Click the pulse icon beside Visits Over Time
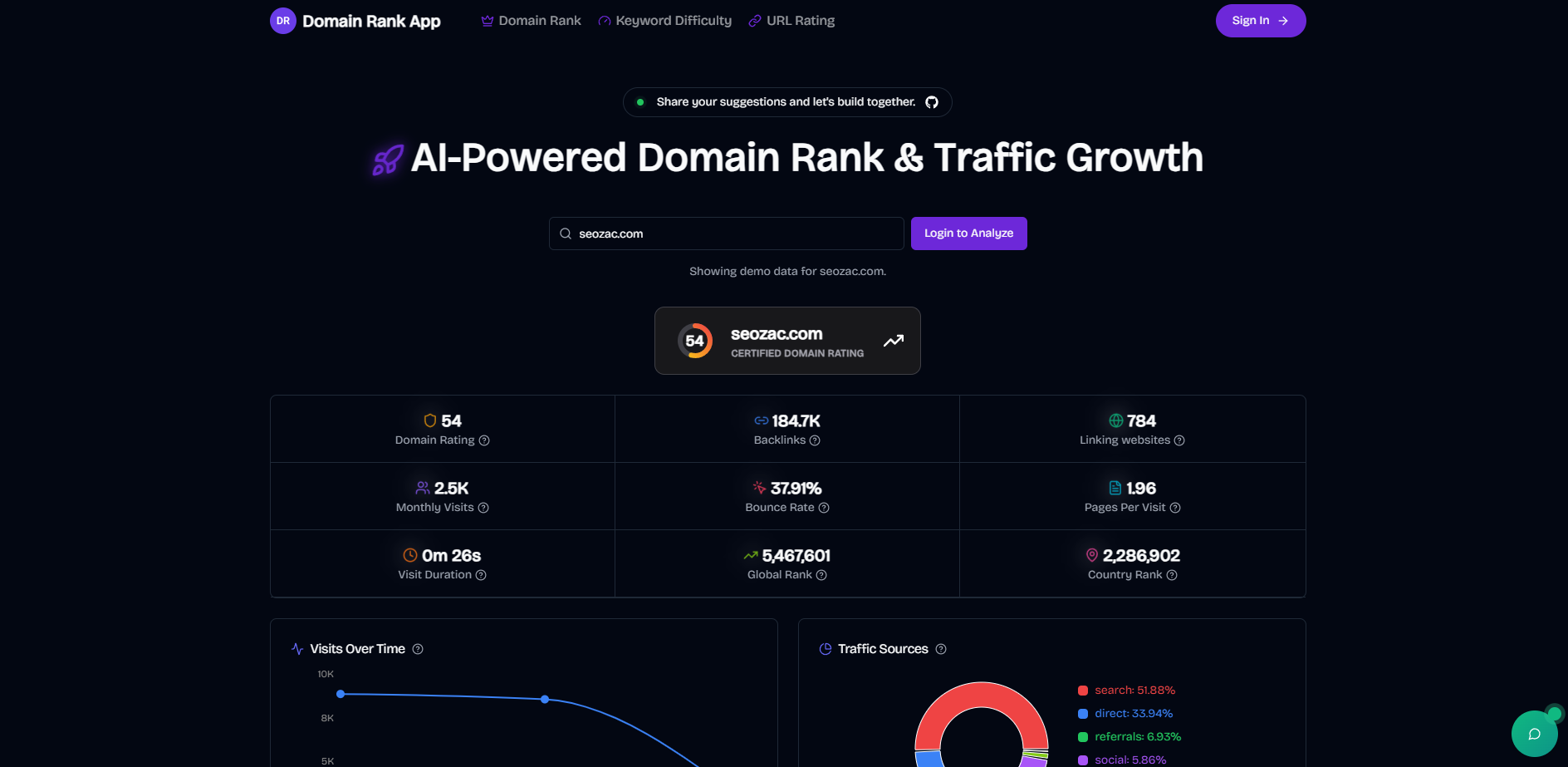This screenshot has height=767, width=1568. 298,648
